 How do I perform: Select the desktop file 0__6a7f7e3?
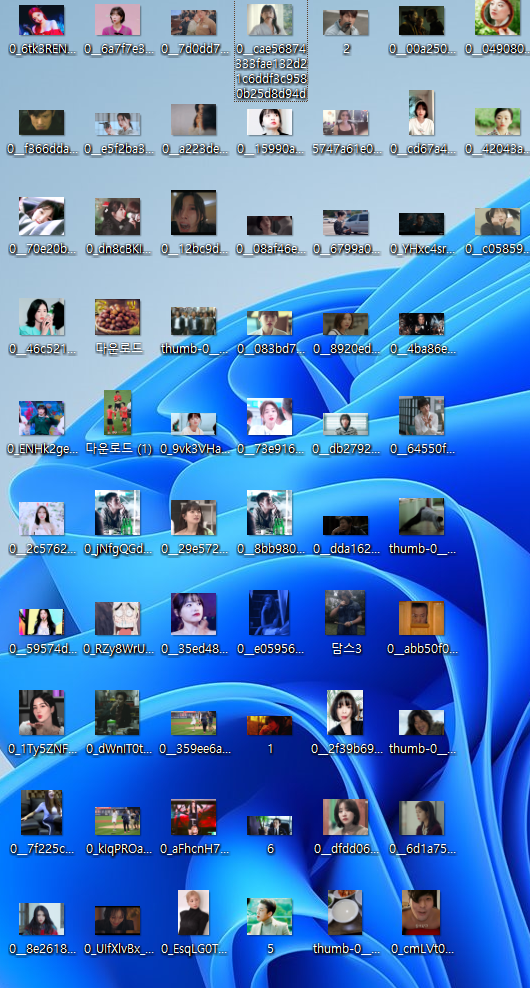coord(118,20)
